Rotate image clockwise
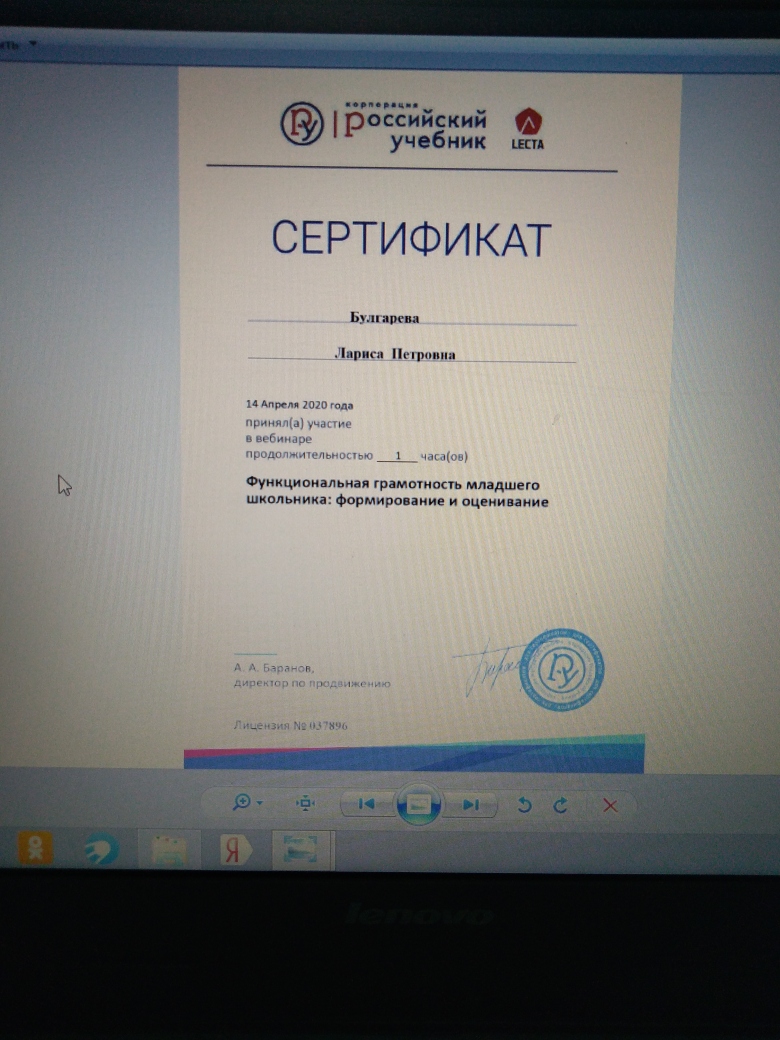 click(x=560, y=805)
